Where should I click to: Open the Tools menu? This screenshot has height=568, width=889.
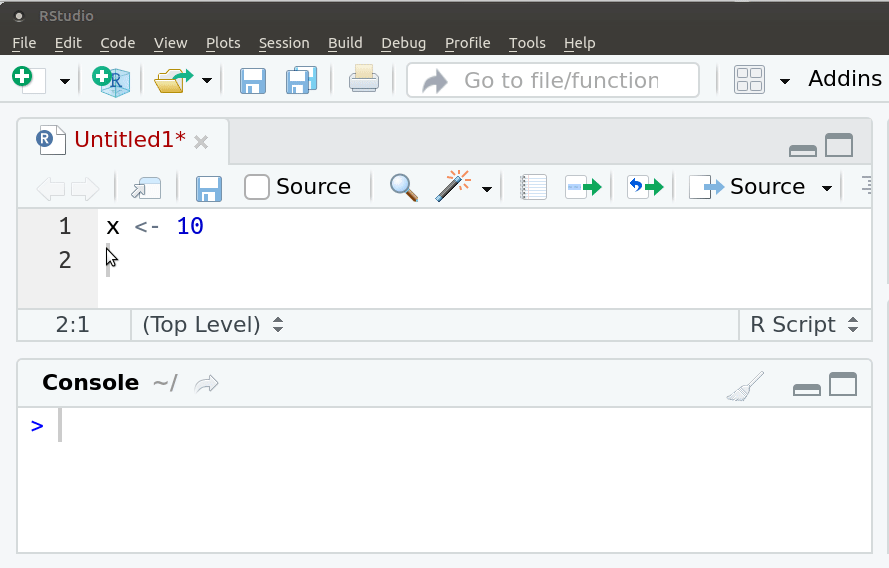527,43
